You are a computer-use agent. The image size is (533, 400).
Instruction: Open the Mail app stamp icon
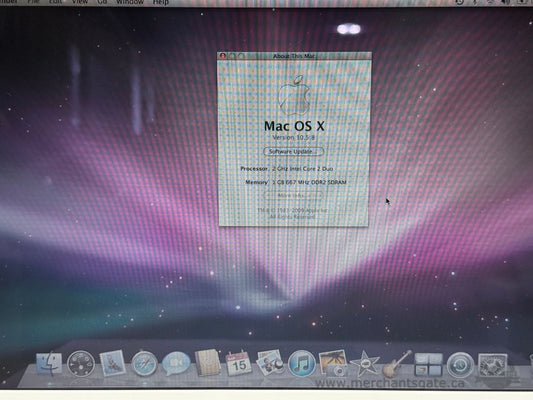coord(113,363)
